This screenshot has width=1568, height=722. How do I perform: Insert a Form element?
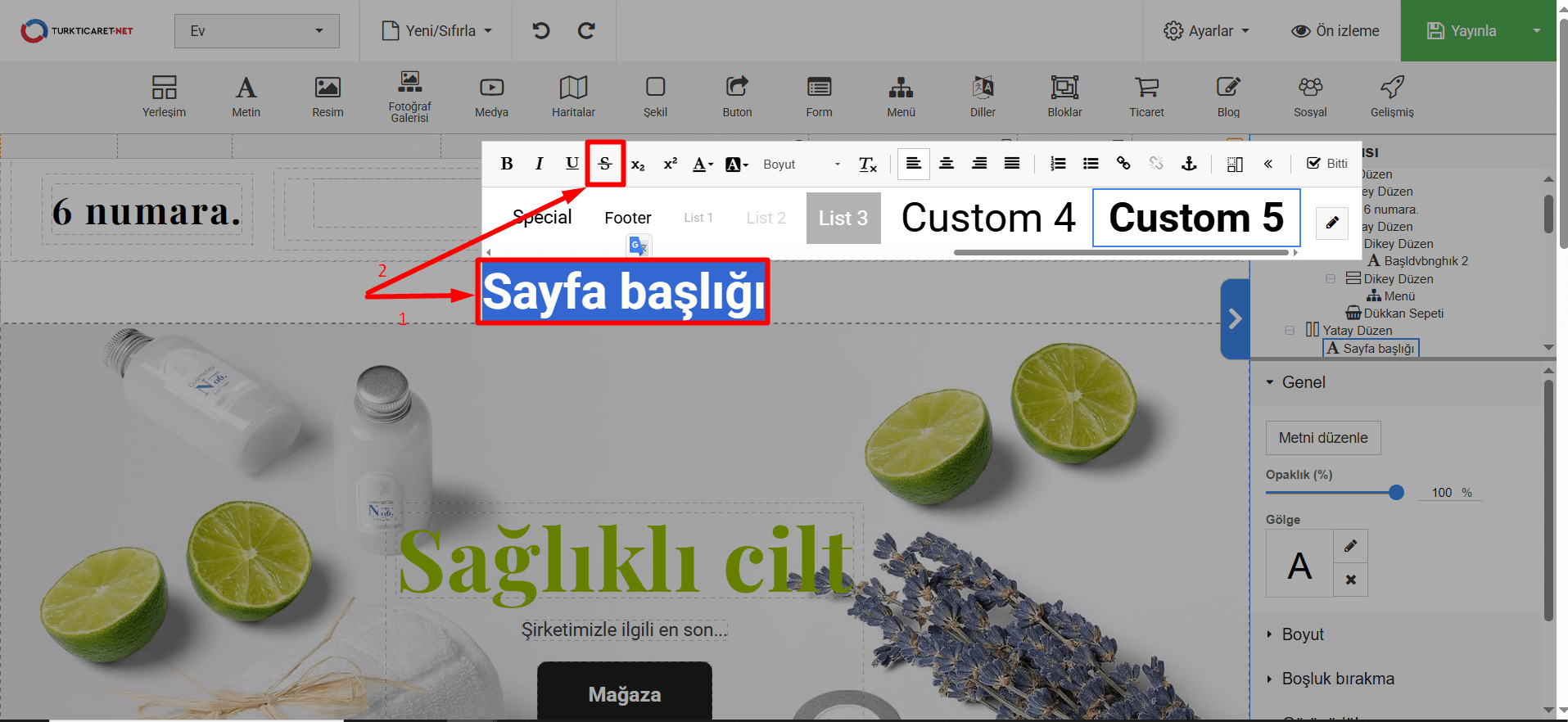(819, 97)
